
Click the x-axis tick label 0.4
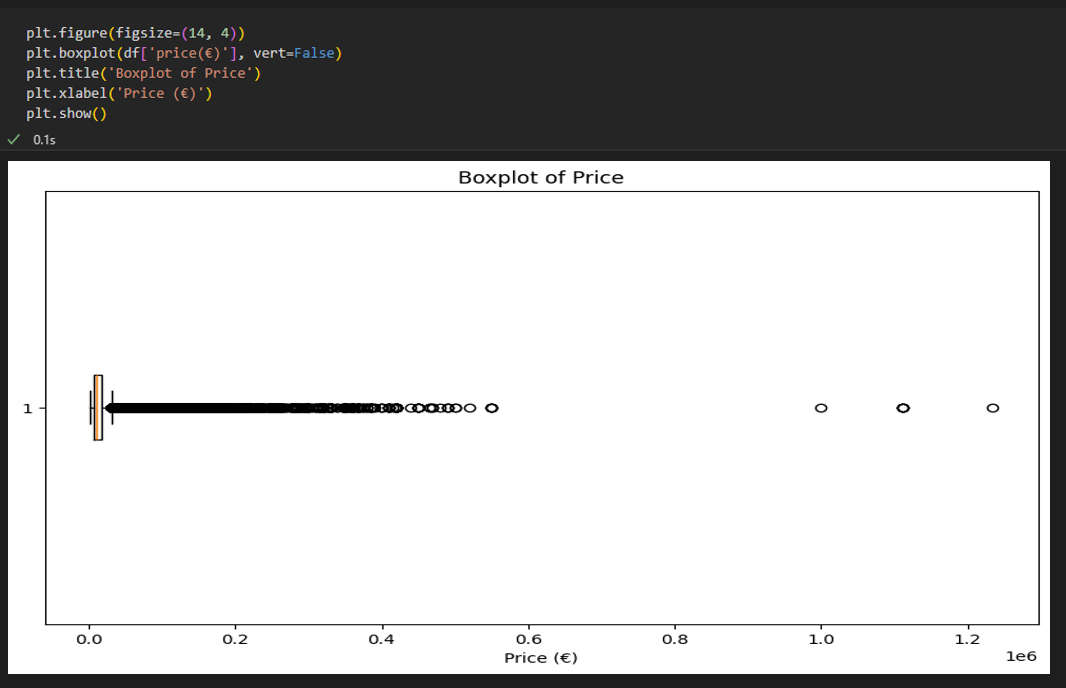[381, 639]
